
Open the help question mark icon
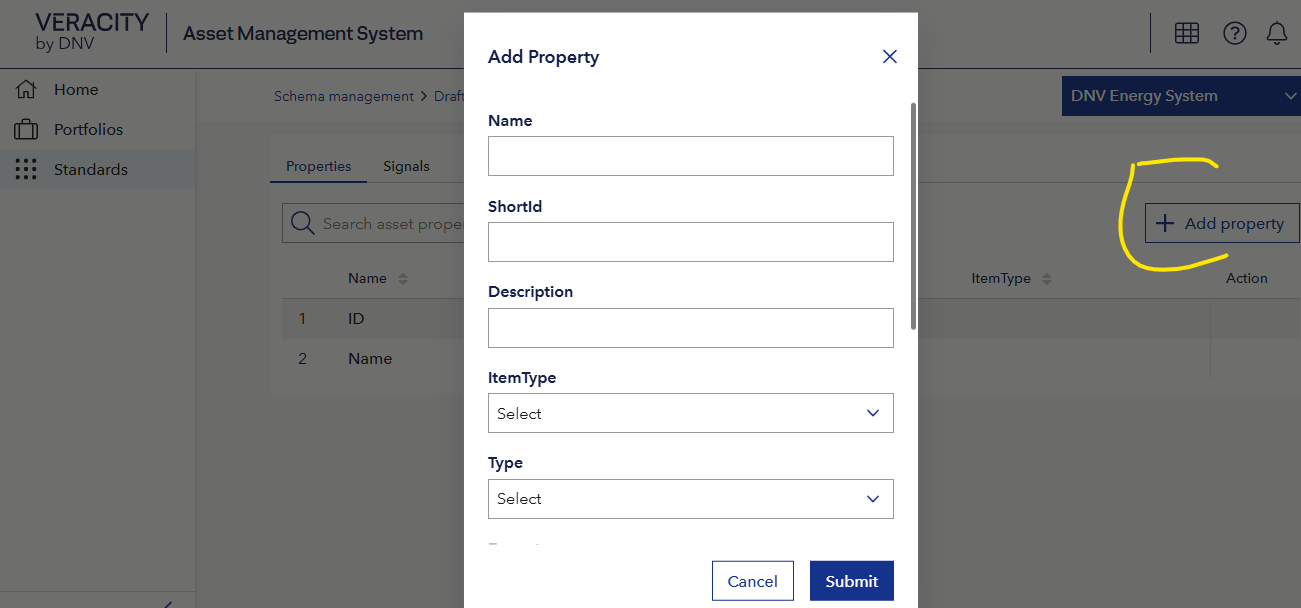[x=1235, y=33]
